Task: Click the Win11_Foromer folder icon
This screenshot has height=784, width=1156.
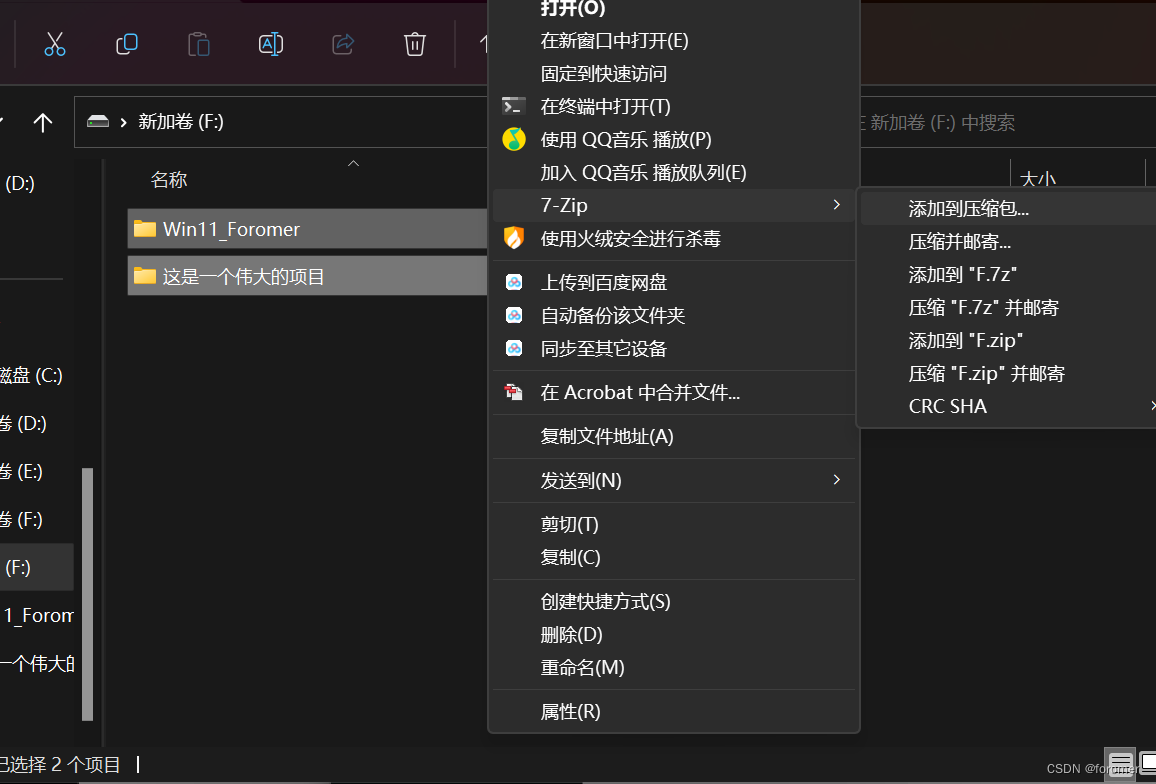Action: coord(144,229)
